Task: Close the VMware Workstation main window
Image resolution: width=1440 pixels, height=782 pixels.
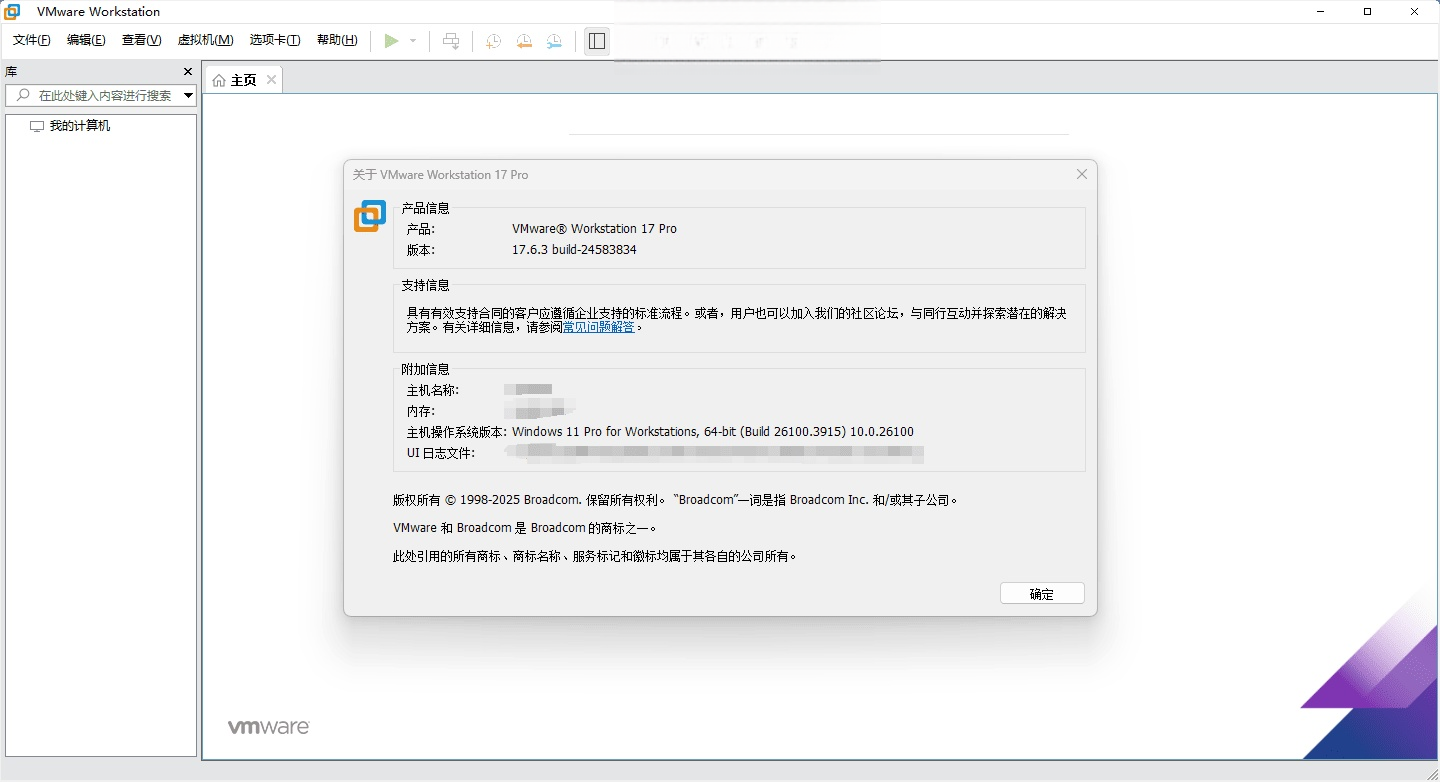Action: pos(1414,12)
